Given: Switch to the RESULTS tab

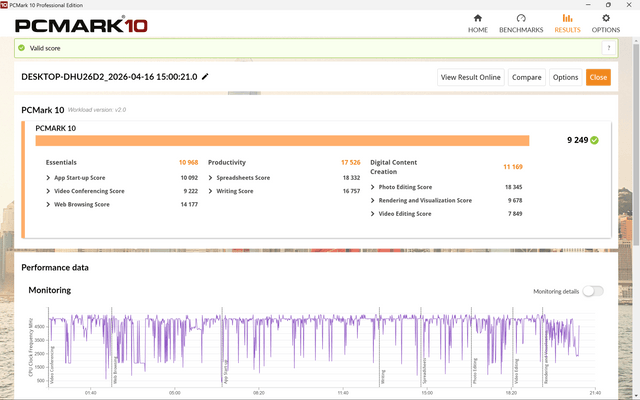Looking at the screenshot, I should pyautogui.click(x=567, y=24).
